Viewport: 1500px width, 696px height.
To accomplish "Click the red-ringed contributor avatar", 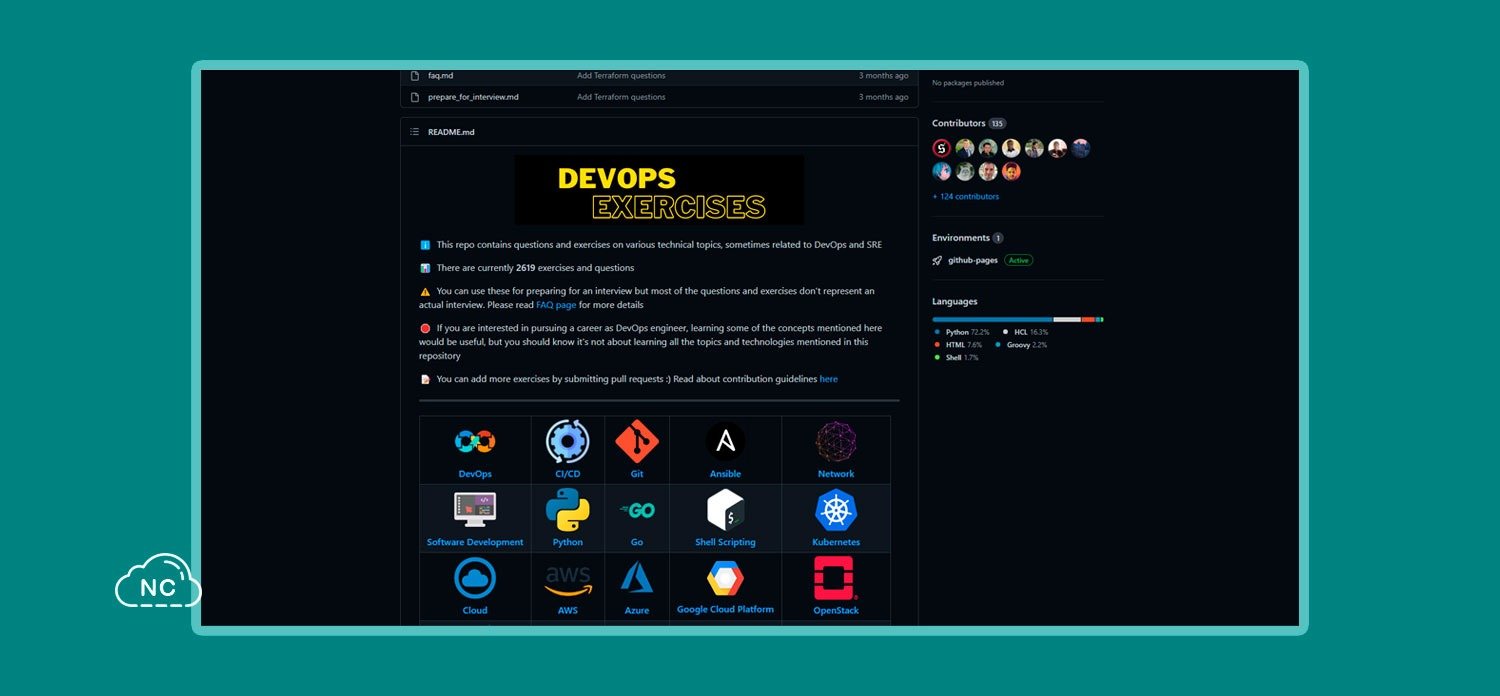I will 942,148.
